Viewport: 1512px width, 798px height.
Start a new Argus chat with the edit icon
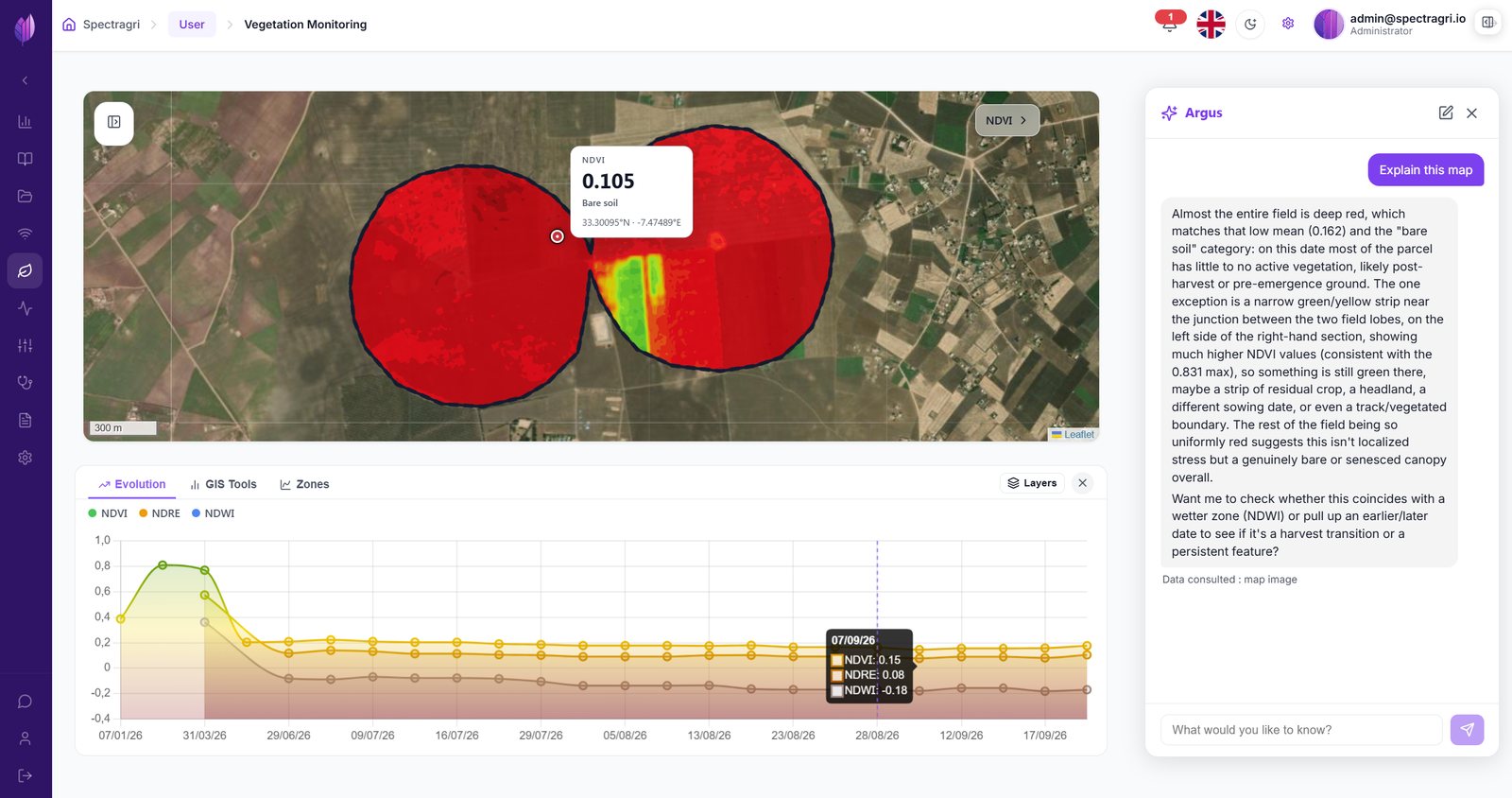click(x=1446, y=113)
